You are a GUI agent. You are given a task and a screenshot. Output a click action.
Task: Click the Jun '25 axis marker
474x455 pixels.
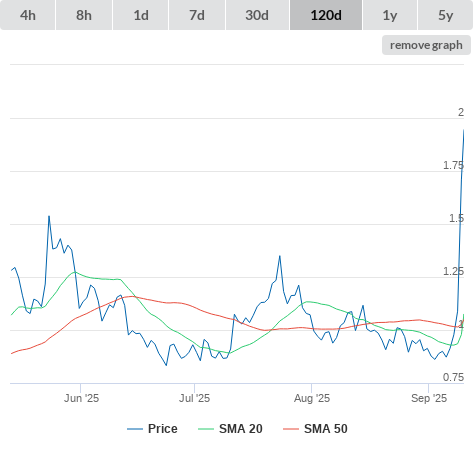[81, 398]
